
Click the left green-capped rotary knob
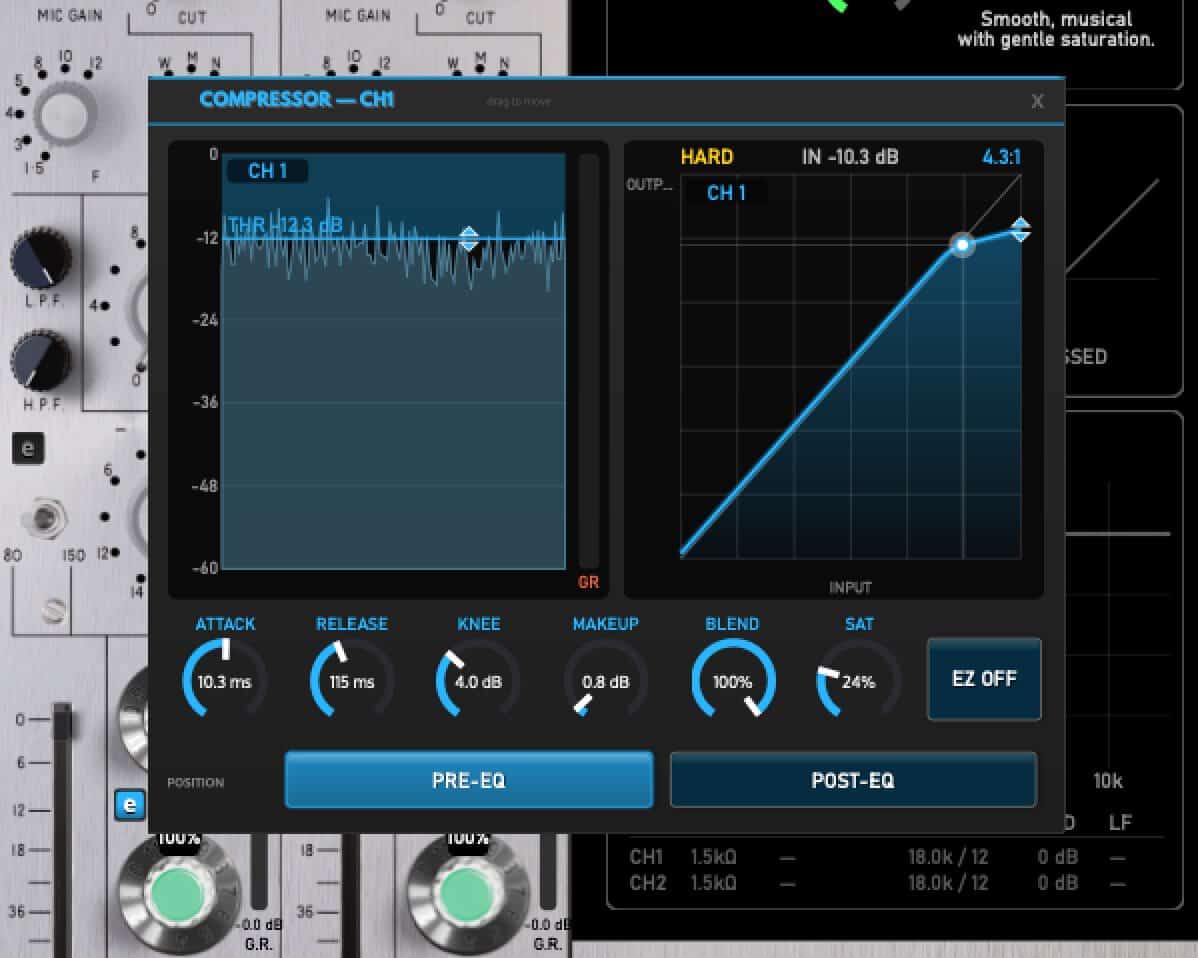click(x=178, y=894)
